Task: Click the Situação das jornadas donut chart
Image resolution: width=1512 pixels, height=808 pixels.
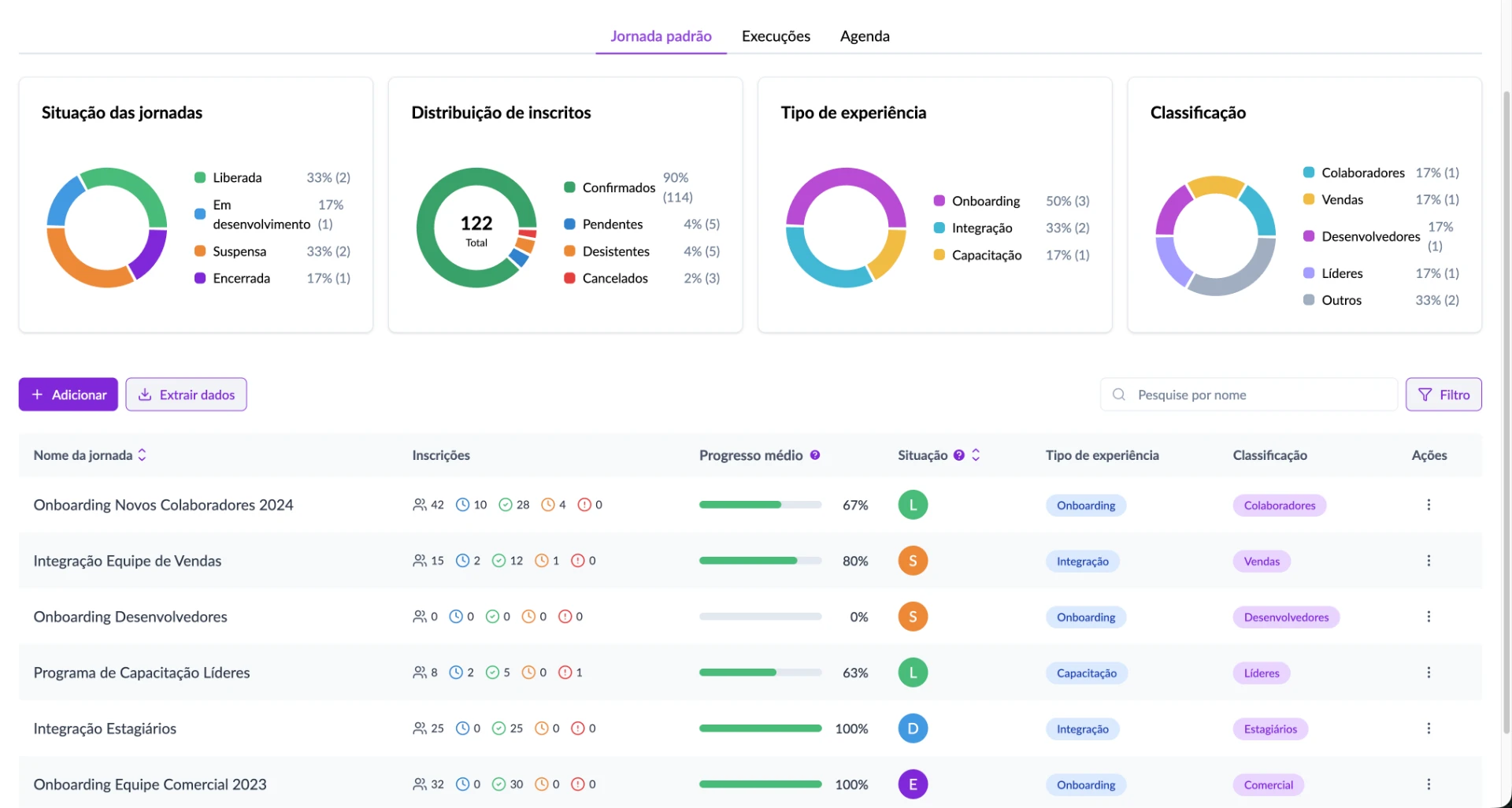Action: point(107,228)
